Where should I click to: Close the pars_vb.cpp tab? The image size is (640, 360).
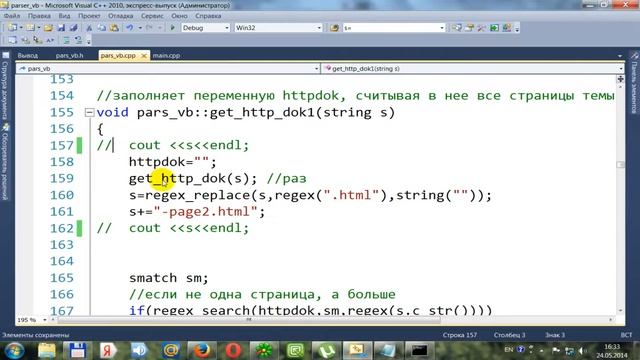(x=144, y=56)
